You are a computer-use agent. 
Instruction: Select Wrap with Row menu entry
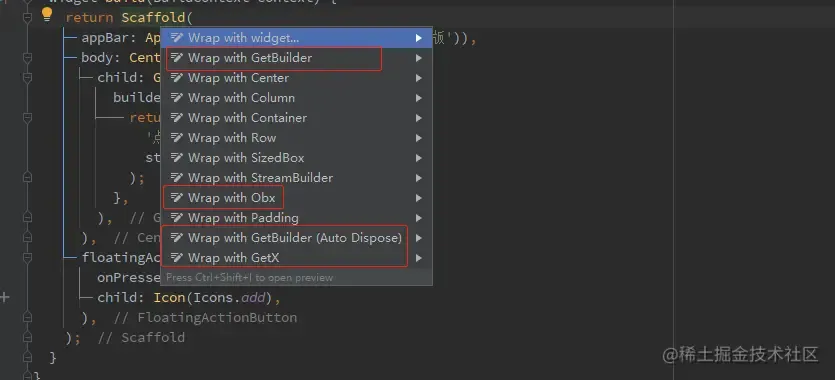(x=296, y=138)
